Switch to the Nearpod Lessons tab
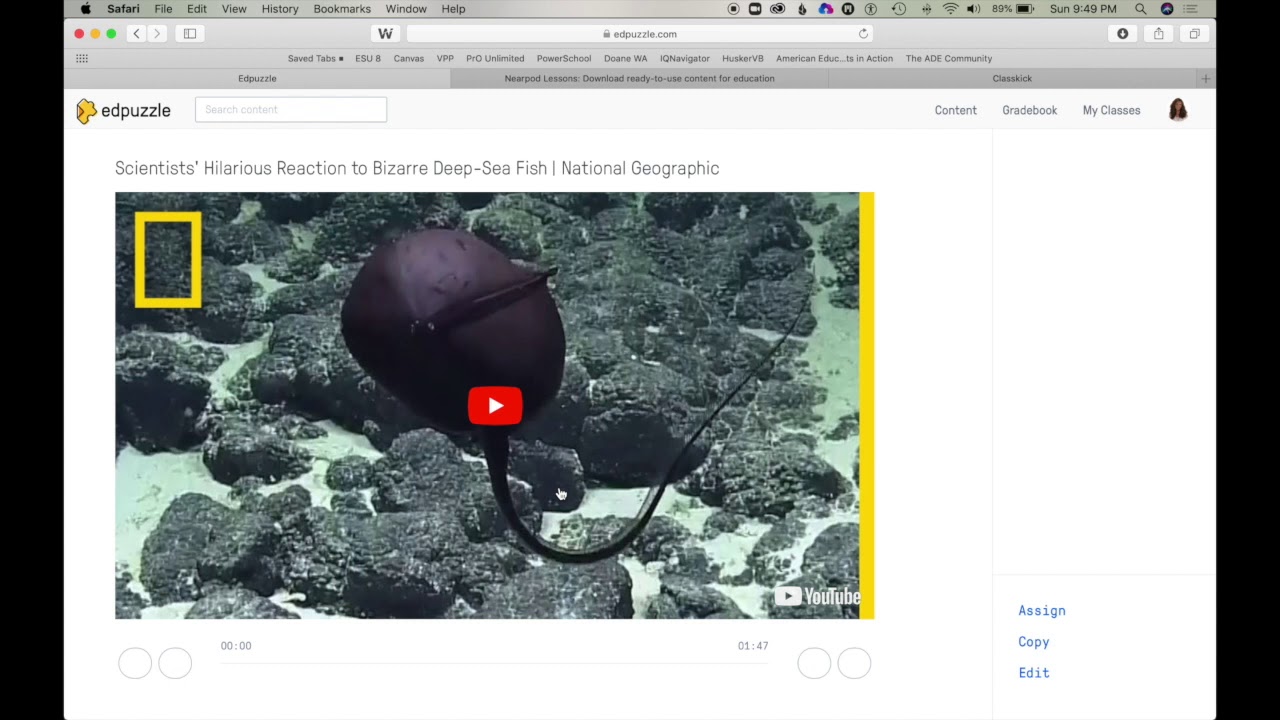 click(x=639, y=78)
